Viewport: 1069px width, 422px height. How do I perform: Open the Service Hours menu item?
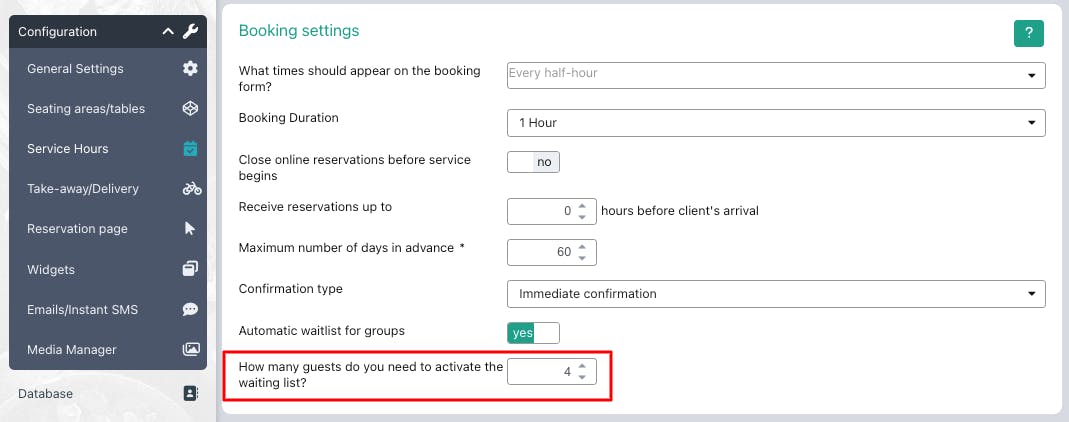[x=68, y=149]
